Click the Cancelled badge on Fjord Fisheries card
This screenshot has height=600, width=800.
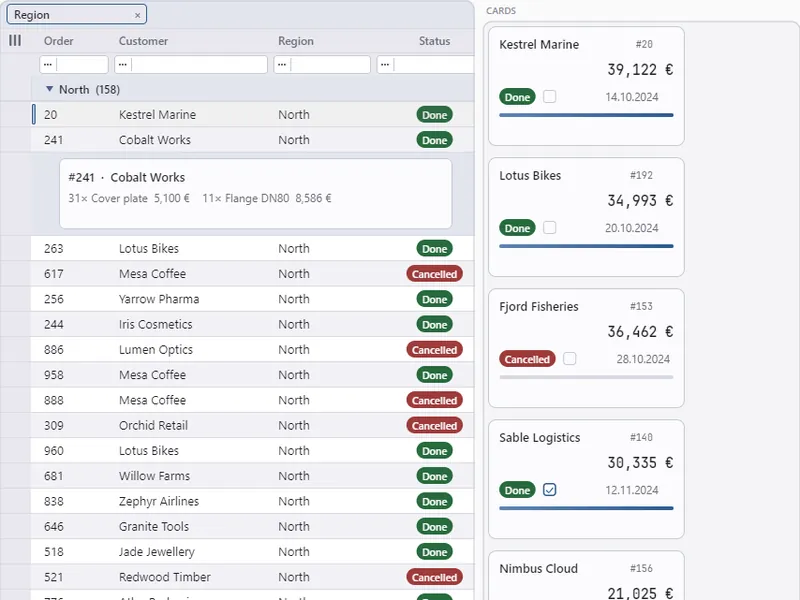click(527, 359)
